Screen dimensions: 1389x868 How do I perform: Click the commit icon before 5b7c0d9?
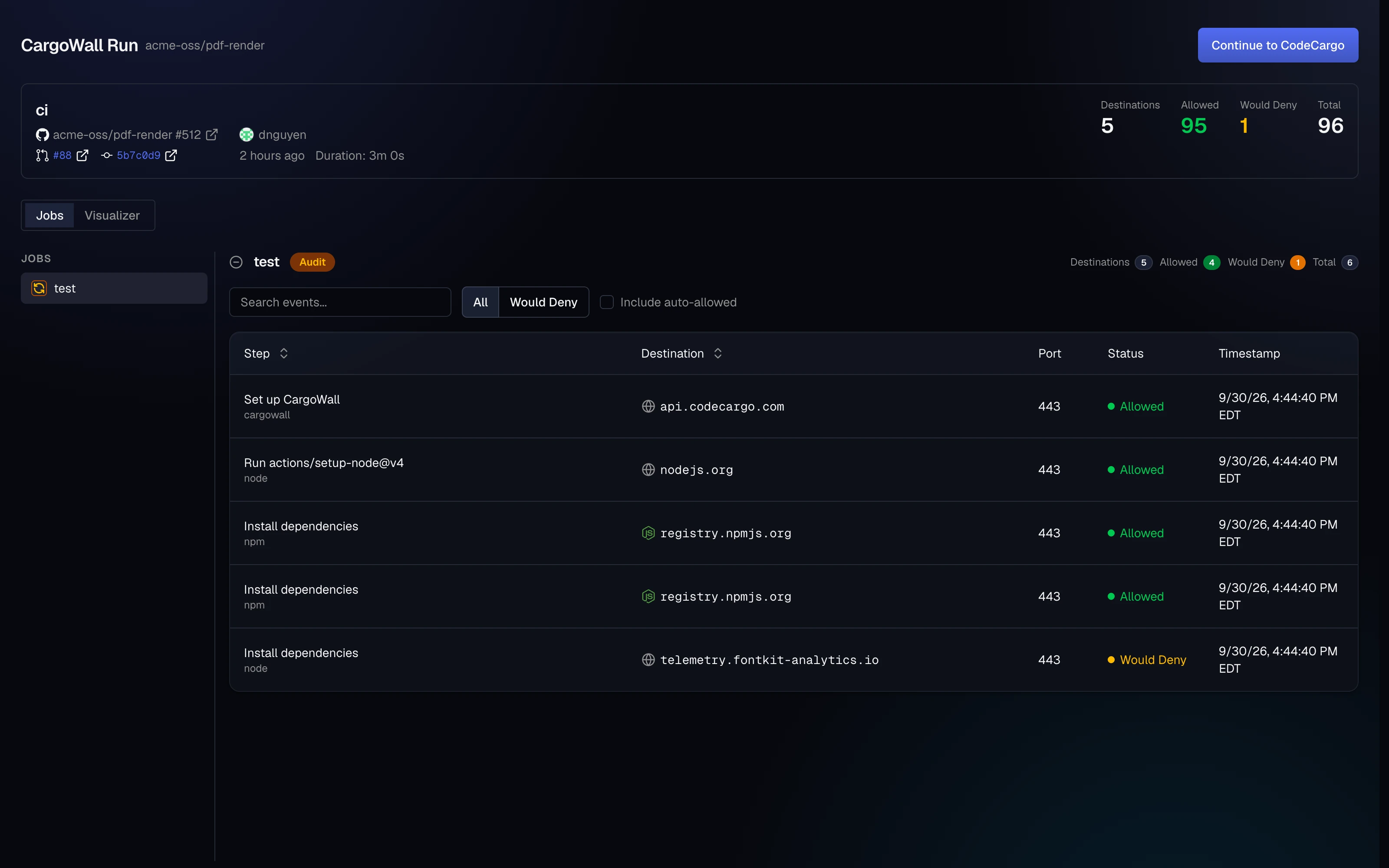107,155
